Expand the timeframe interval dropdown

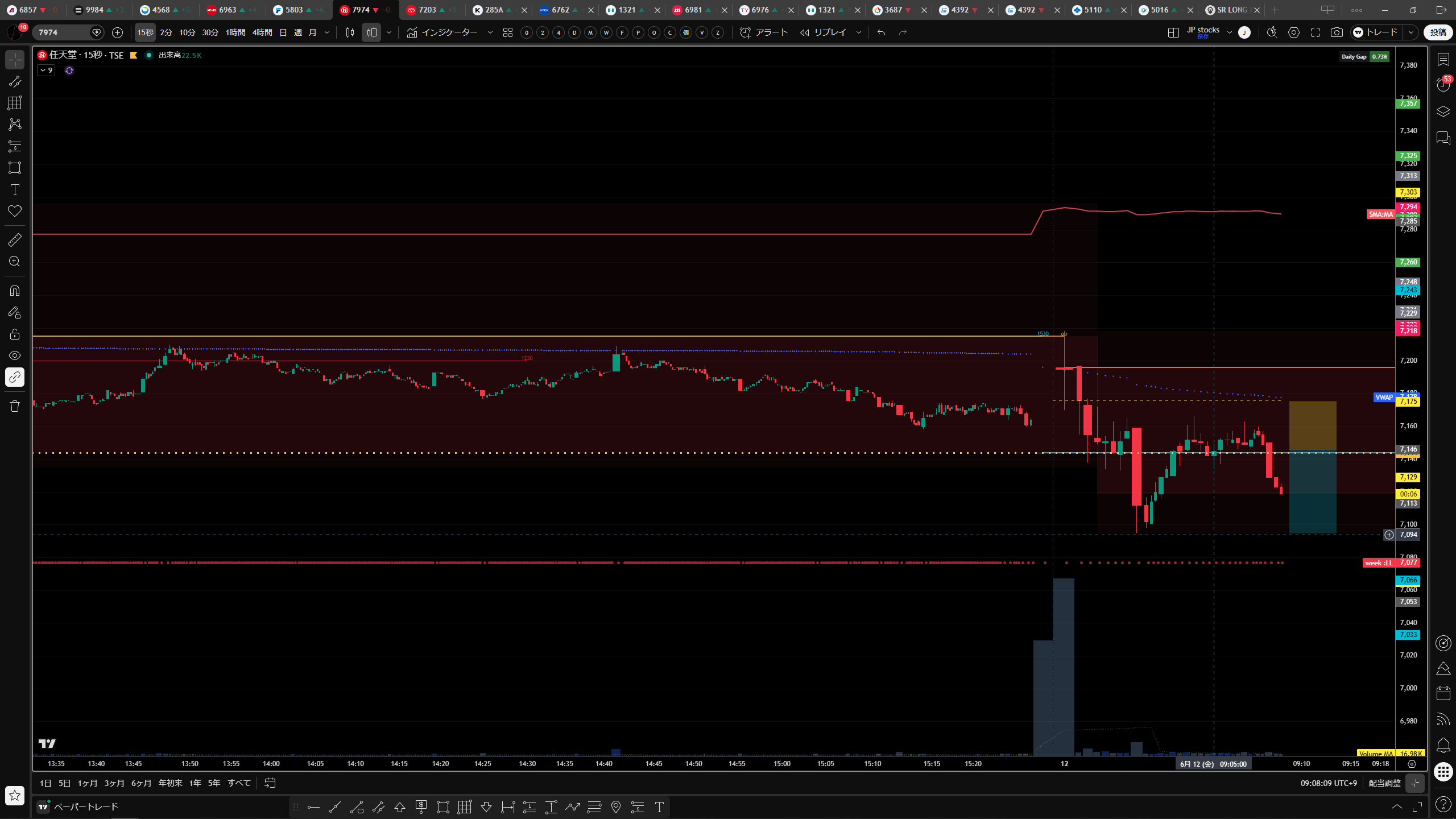[x=327, y=32]
